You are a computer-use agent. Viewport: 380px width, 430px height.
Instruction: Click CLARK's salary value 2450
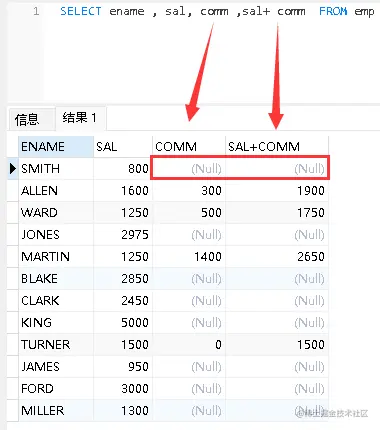[x=135, y=301]
